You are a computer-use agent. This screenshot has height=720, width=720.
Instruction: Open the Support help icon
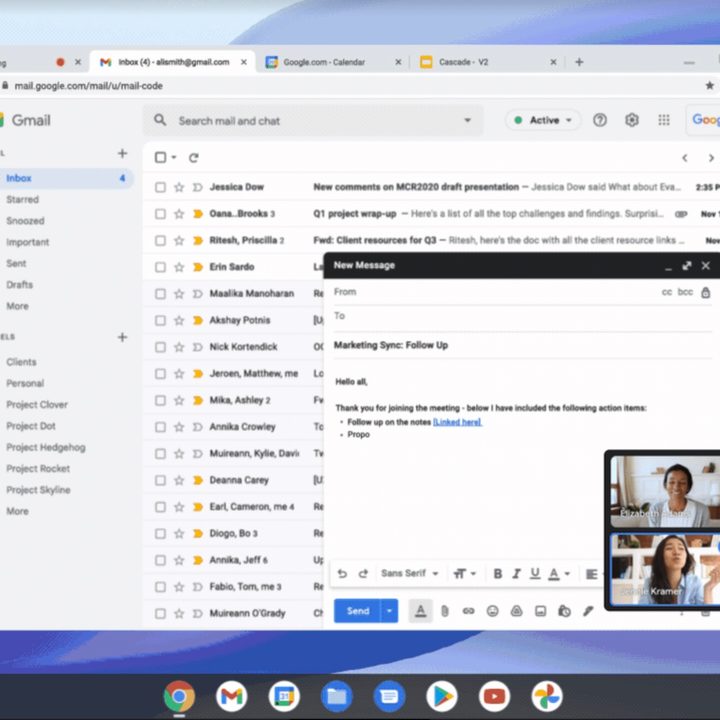(600, 120)
